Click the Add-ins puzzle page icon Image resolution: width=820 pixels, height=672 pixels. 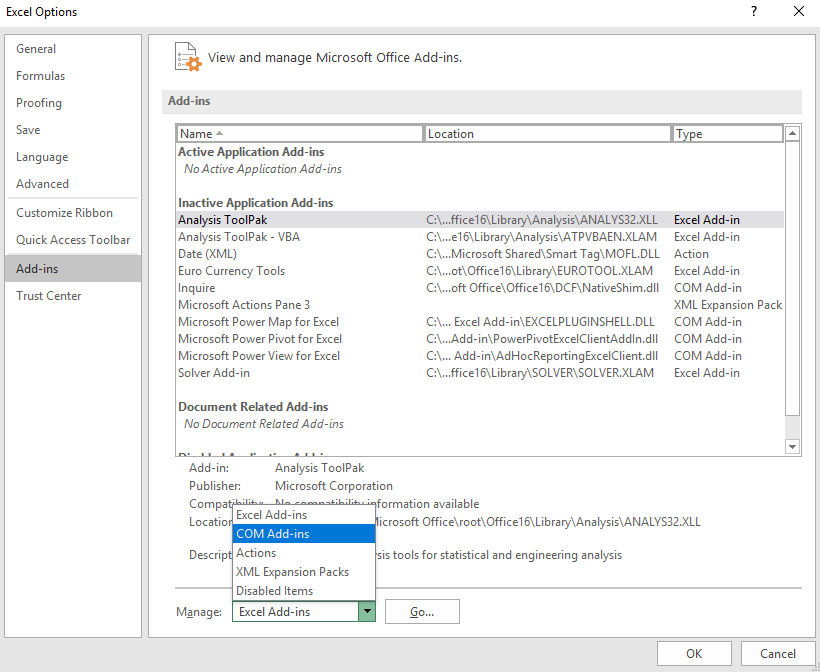coord(187,57)
